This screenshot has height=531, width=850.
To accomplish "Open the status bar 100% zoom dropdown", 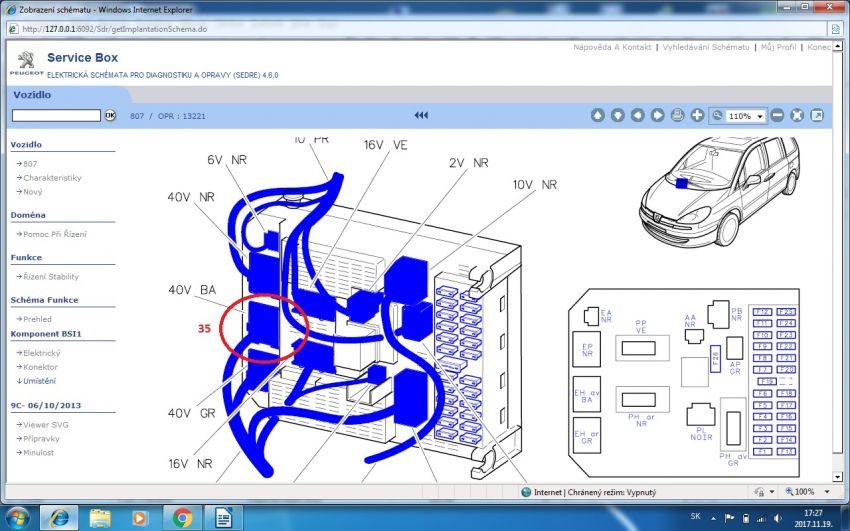I will coord(827,492).
